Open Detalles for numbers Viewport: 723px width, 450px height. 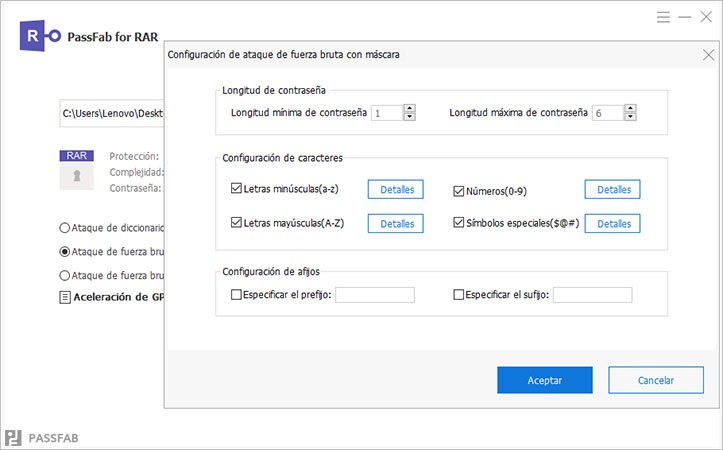click(x=612, y=189)
